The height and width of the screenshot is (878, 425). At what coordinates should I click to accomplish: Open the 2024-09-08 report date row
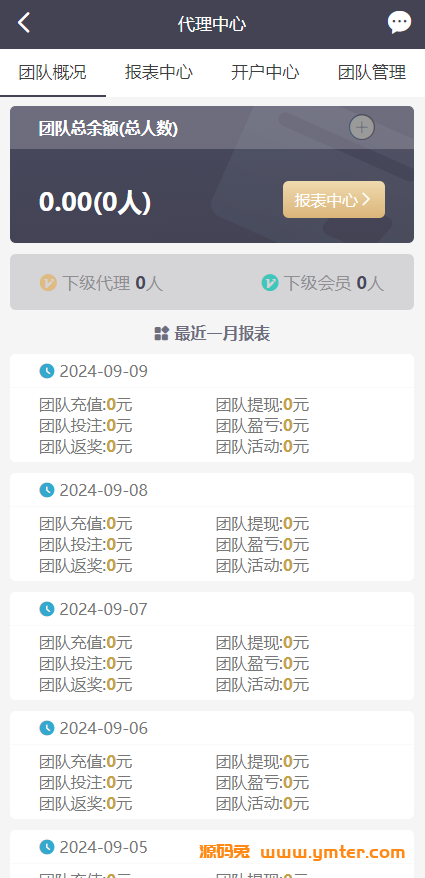point(212,490)
